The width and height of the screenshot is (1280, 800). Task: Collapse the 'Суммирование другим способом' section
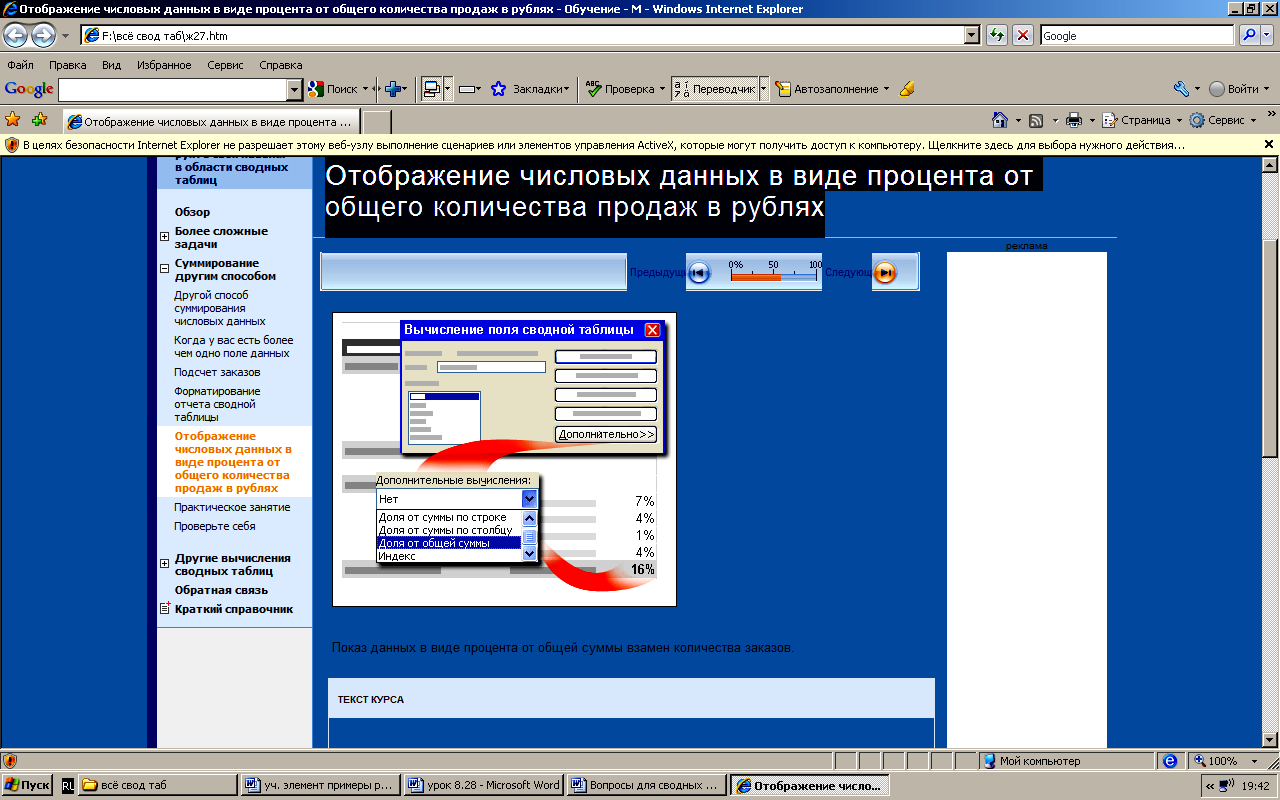pyautogui.click(x=164, y=269)
